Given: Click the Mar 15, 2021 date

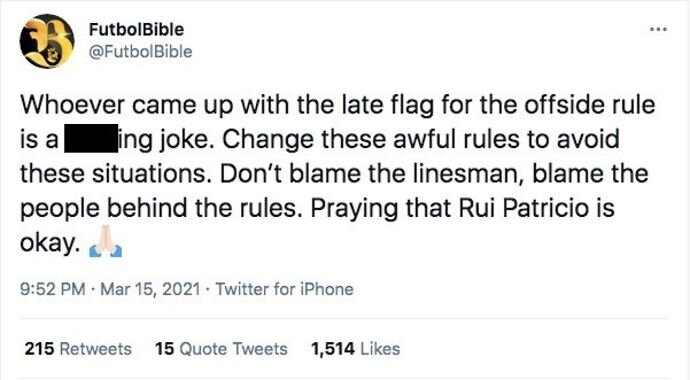Looking at the screenshot, I should point(150,289).
